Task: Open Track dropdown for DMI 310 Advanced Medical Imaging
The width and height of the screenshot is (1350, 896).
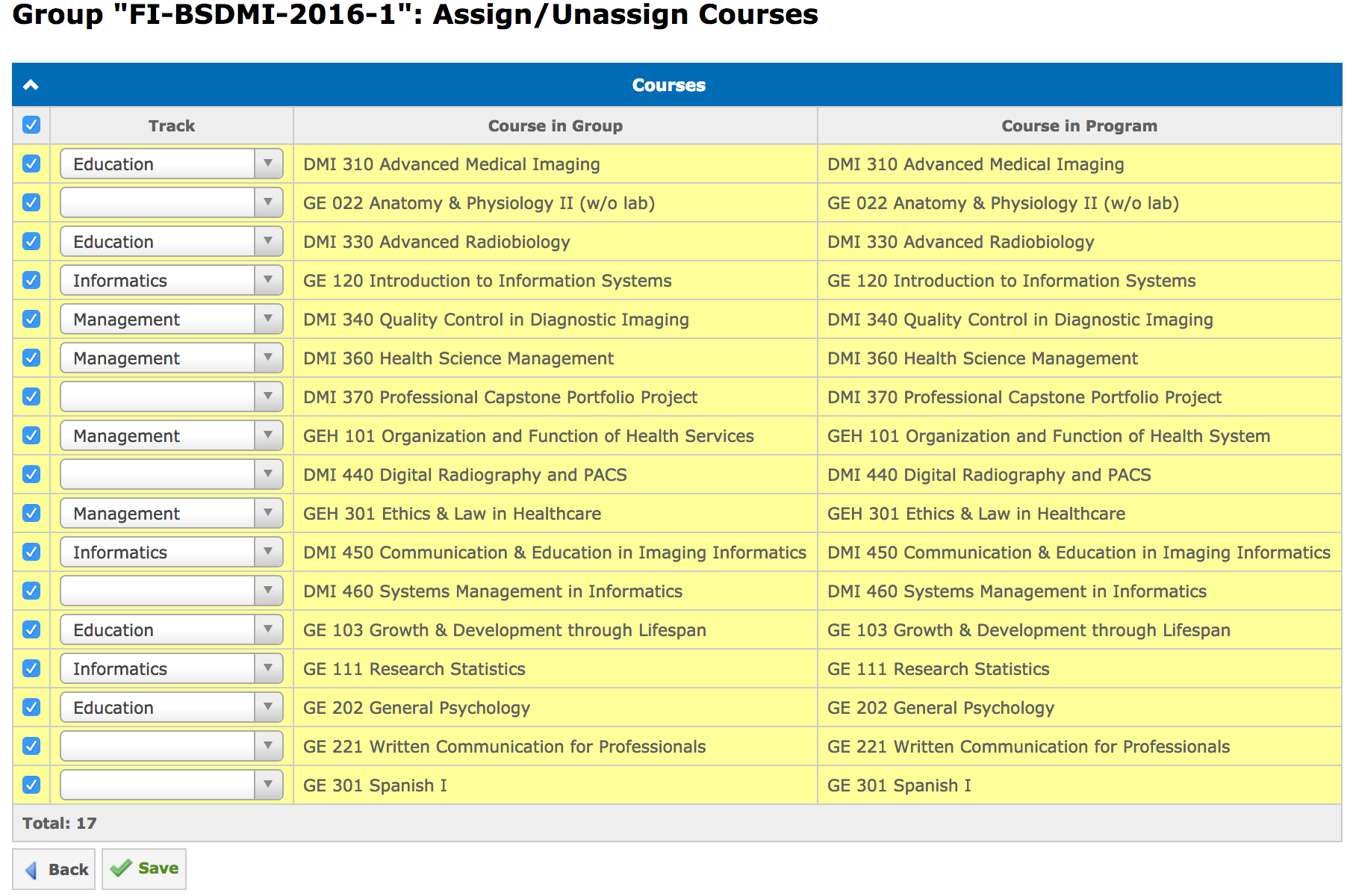Action: pos(172,164)
